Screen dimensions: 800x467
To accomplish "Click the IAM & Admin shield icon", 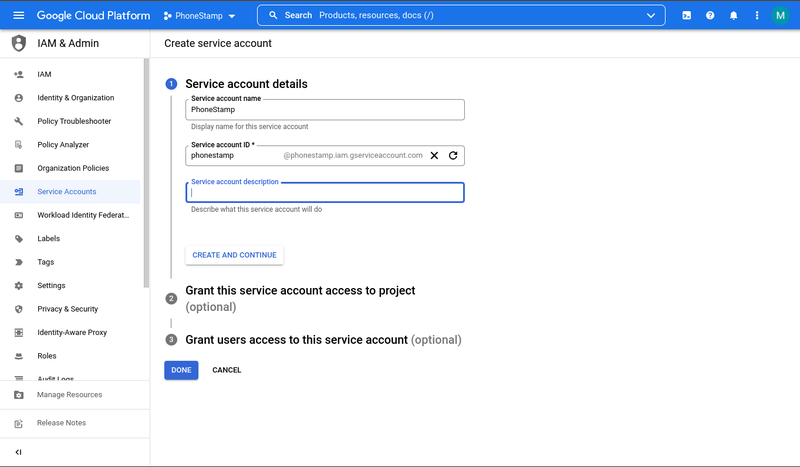I will (19, 43).
